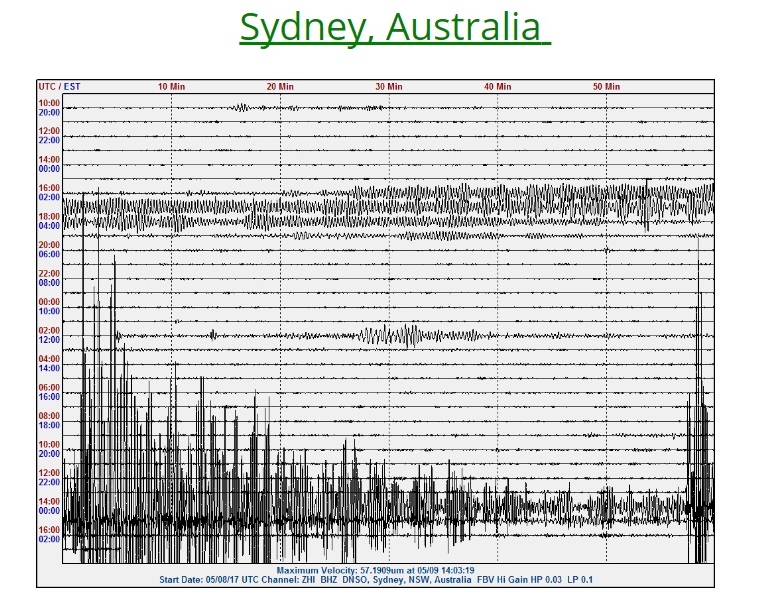The width and height of the screenshot is (762, 606).
Task: Click the '00:00' UTC label paired with 10:00 EST
Action: click(x=49, y=302)
